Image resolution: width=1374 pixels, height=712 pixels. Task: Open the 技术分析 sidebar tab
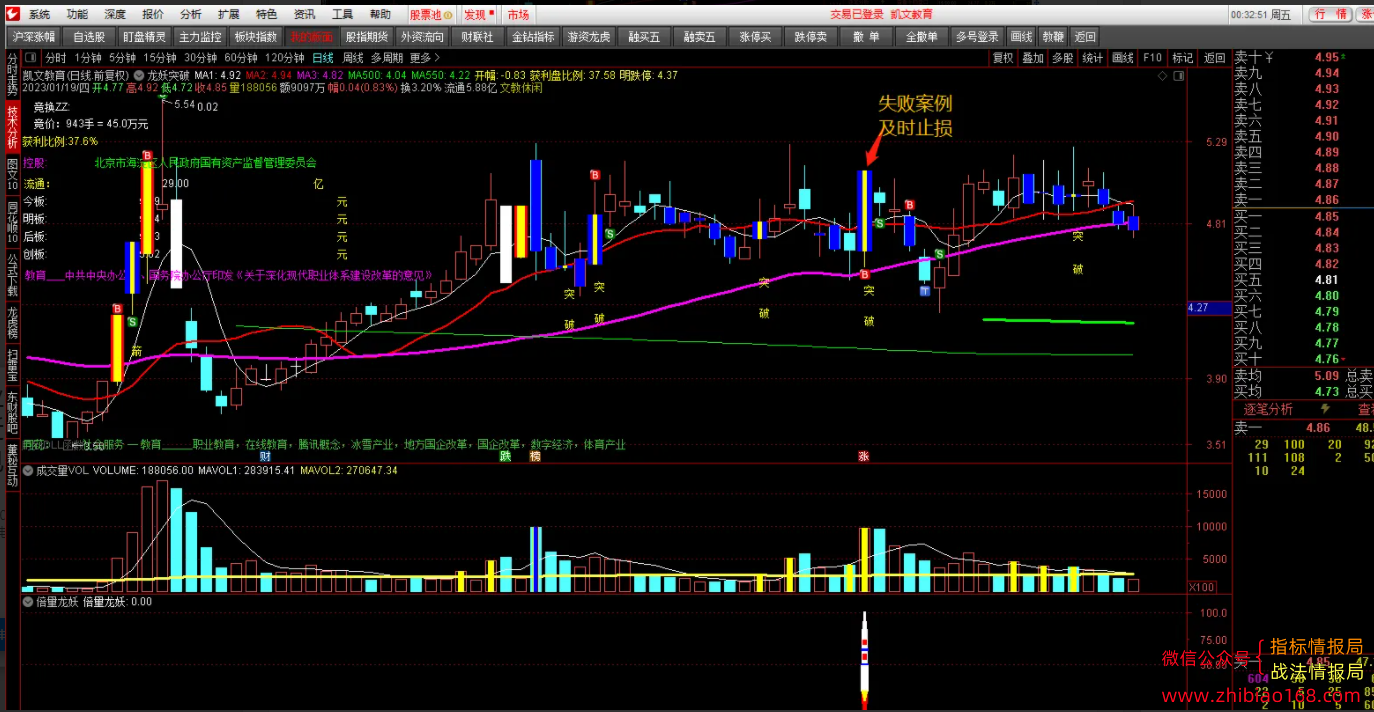coord(12,126)
